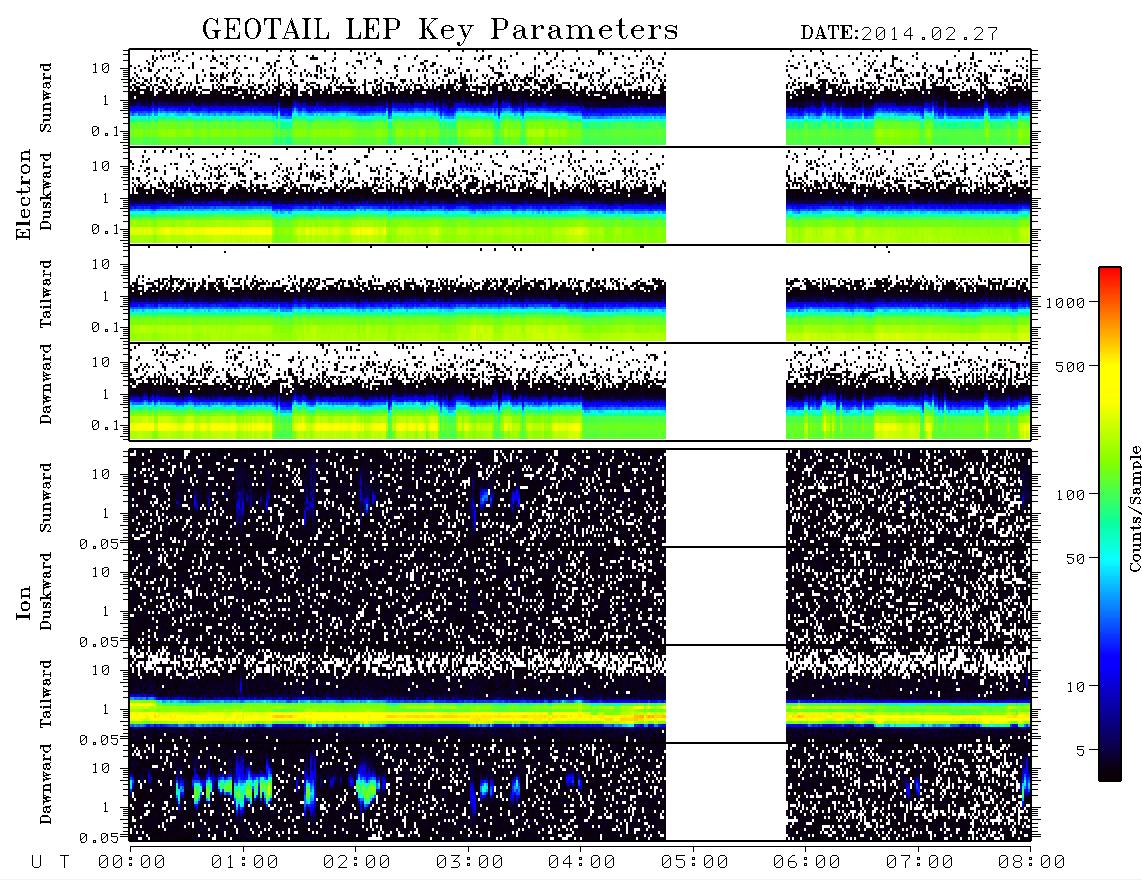Screen dimensions: 1142x880
Task: Select the vertical "Electron" group label
Action: point(23,194)
